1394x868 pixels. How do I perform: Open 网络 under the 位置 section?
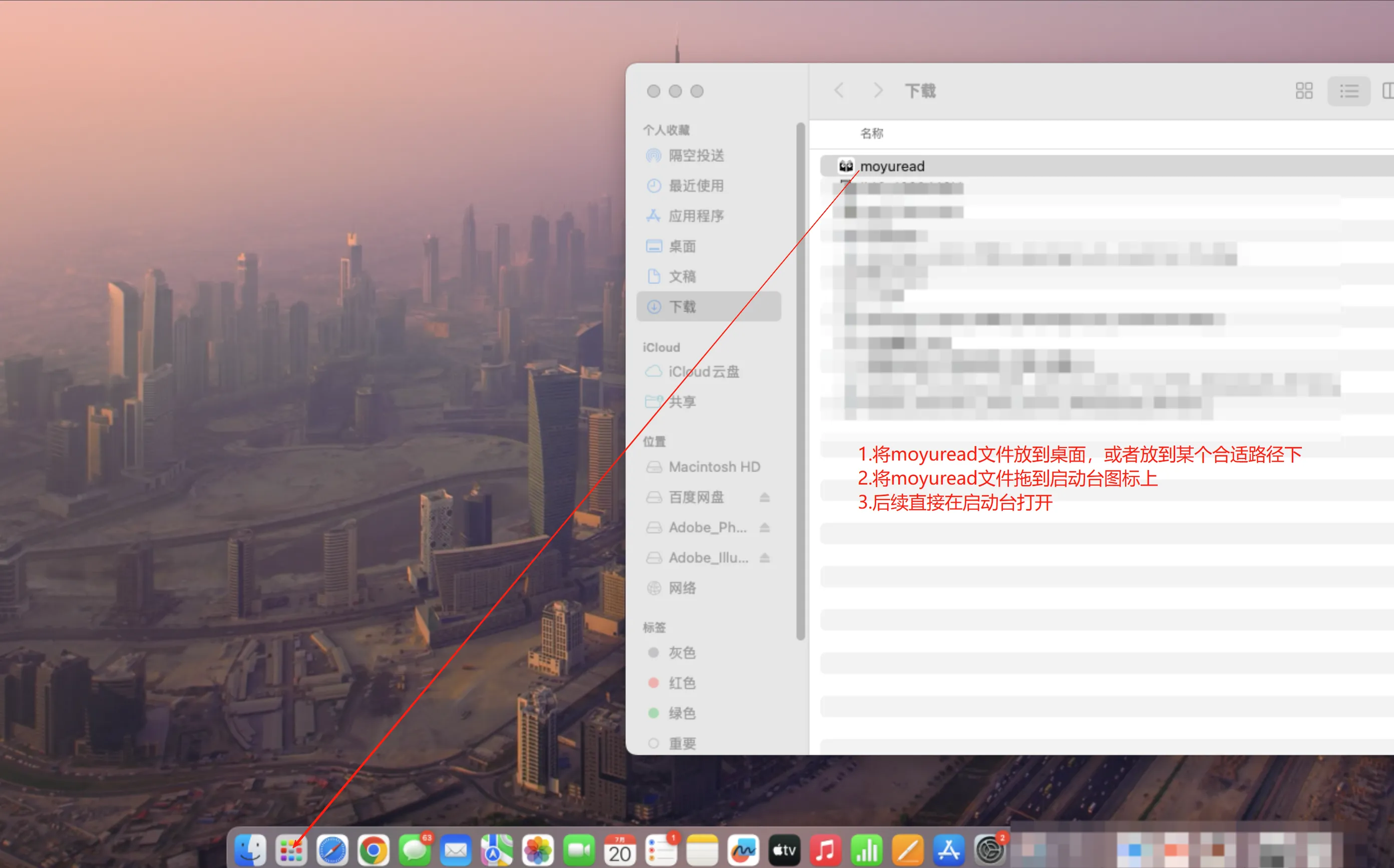coord(682,588)
